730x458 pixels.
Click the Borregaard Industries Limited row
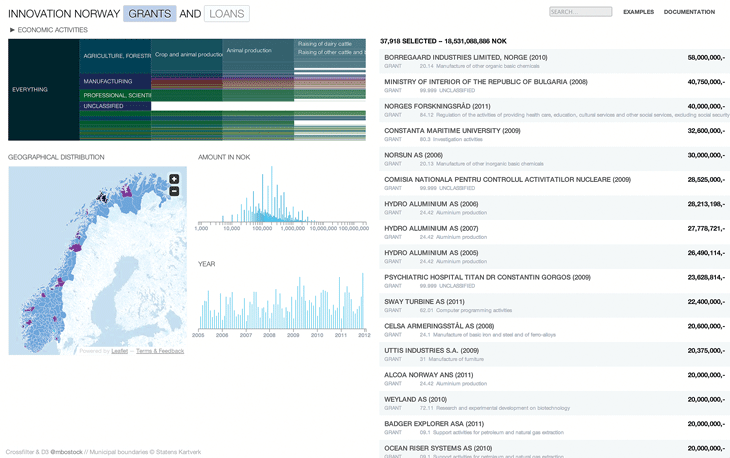pyautogui.click(x=554, y=61)
